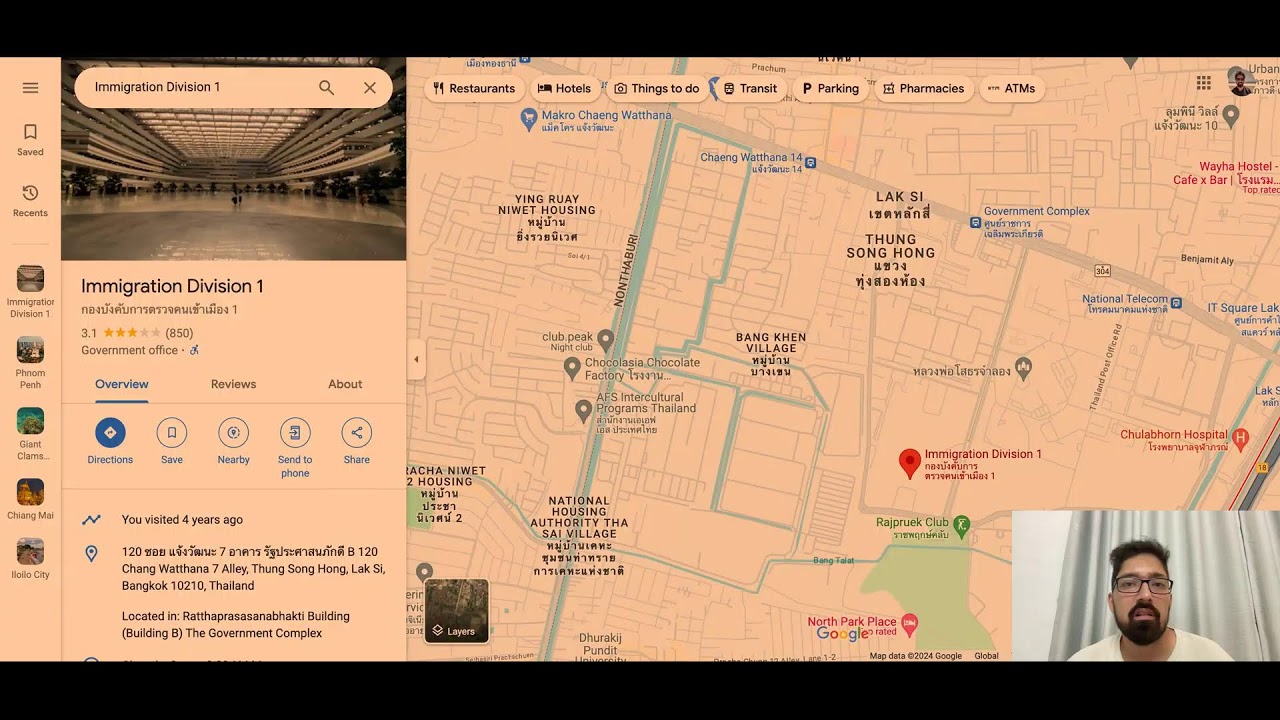Select Rajpruek Club golf marker
The width and height of the screenshot is (1280, 720).
click(x=961, y=523)
